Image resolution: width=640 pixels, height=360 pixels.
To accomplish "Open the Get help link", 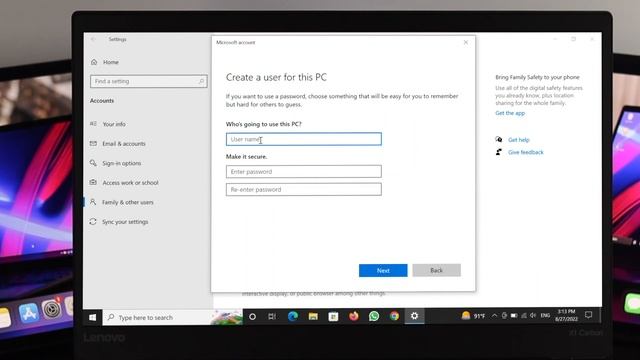I will pyautogui.click(x=518, y=140).
